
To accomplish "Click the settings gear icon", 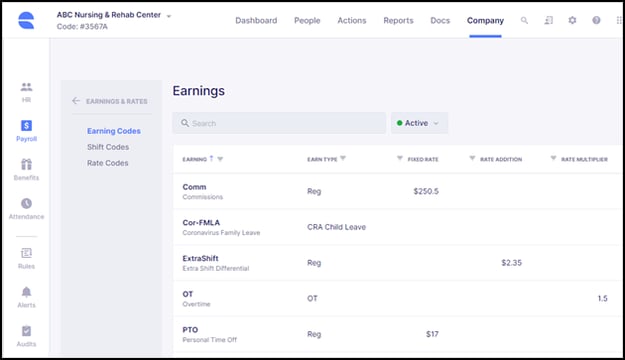I will pyautogui.click(x=572, y=20).
